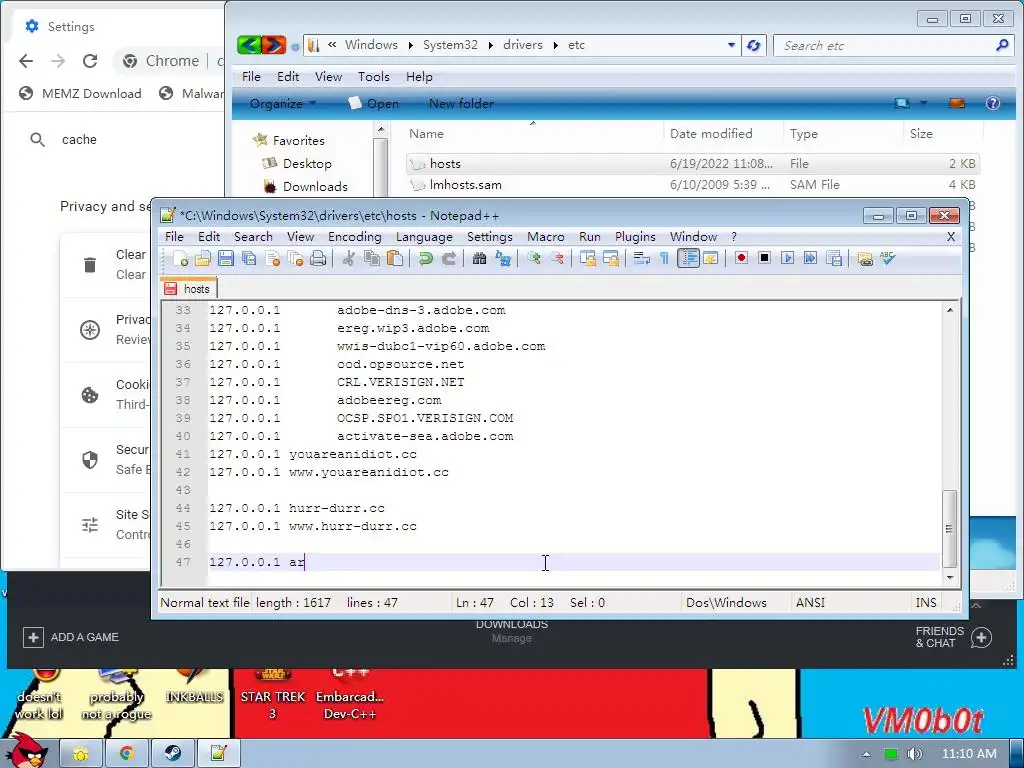The width and height of the screenshot is (1024, 768).
Task: Click the Print icon in Notepad++ toolbar
Action: tap(318, 259)
